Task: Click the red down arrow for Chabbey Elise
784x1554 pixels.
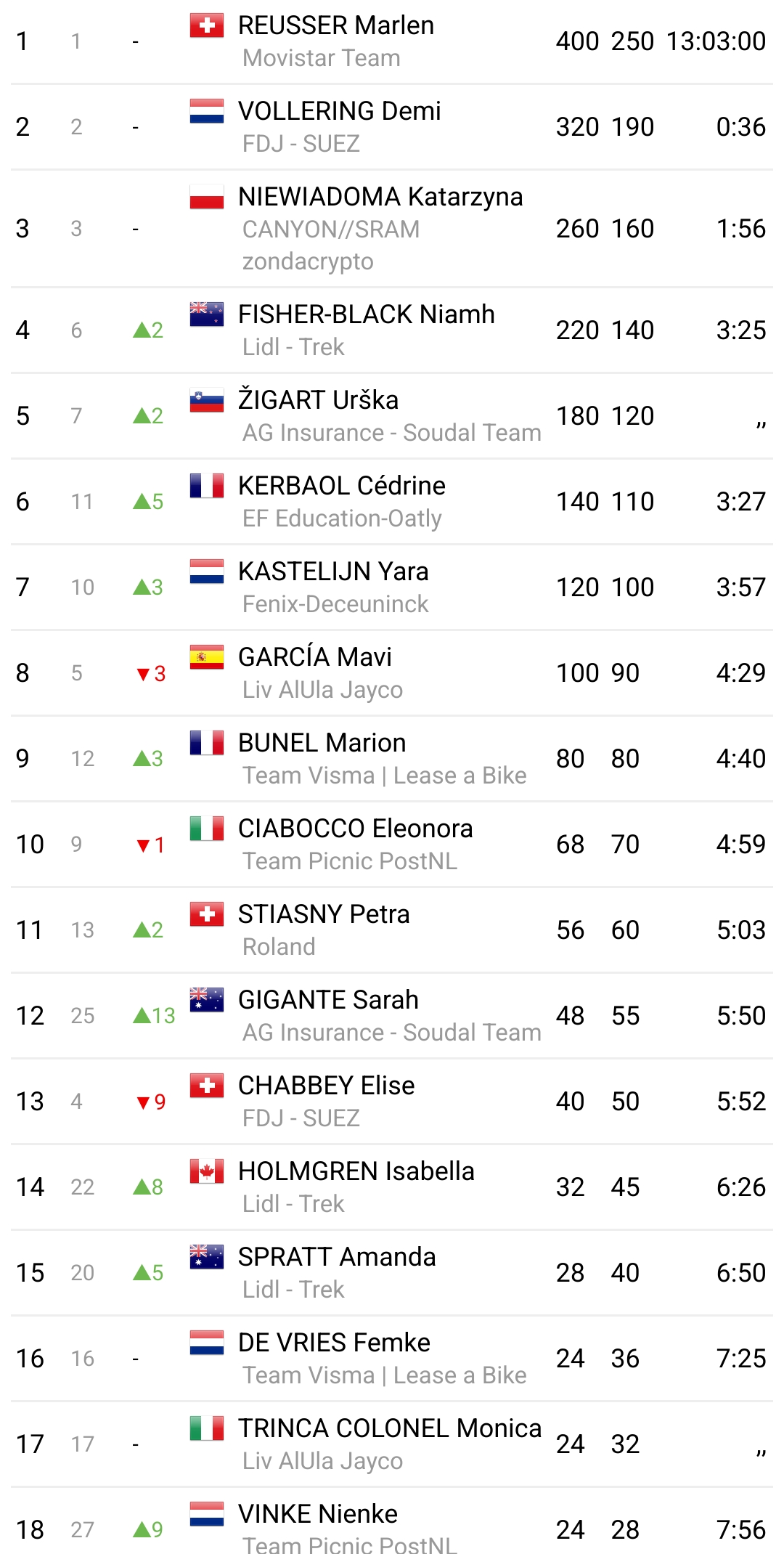Action: click(143, 1102)
